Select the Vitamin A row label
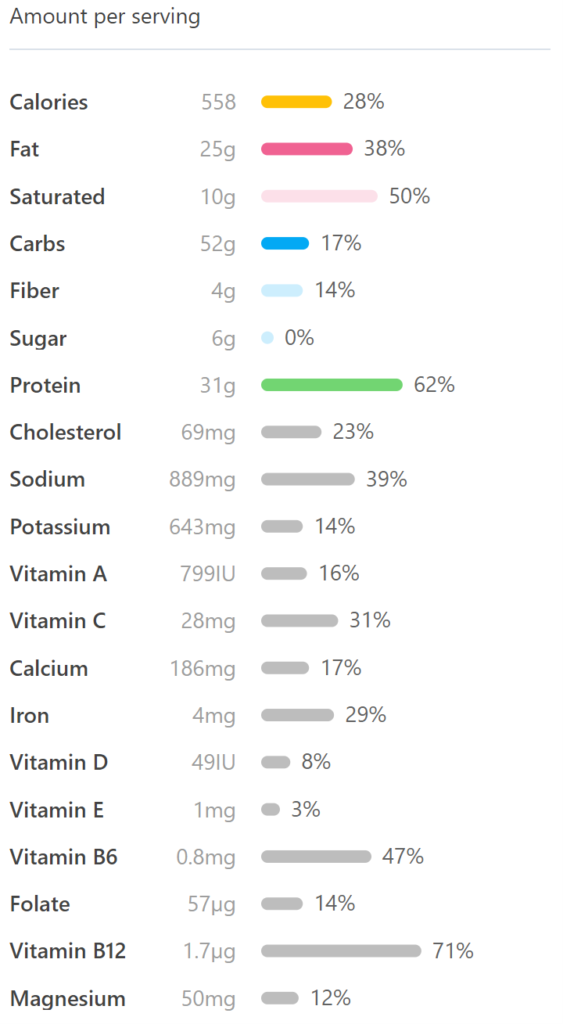Image resolution: width=563 pixels, height=1024 pixels. click(58, 573)
